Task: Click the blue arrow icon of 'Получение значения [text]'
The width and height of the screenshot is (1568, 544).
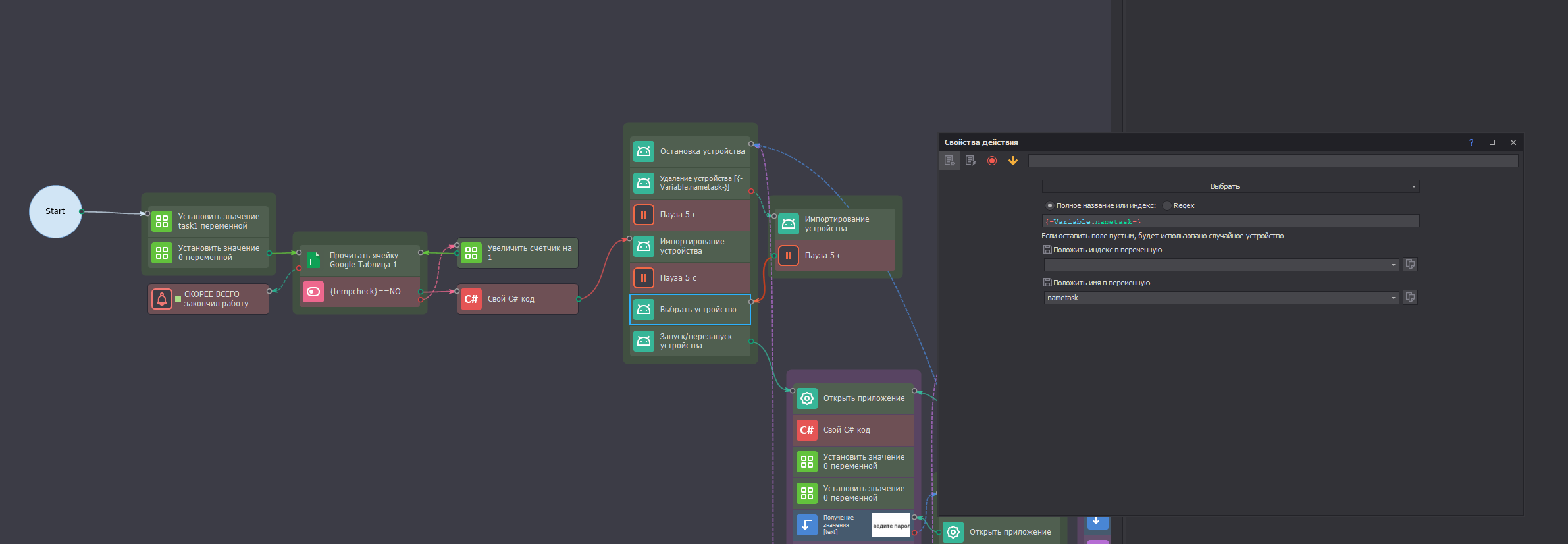Action: [807, 525]
